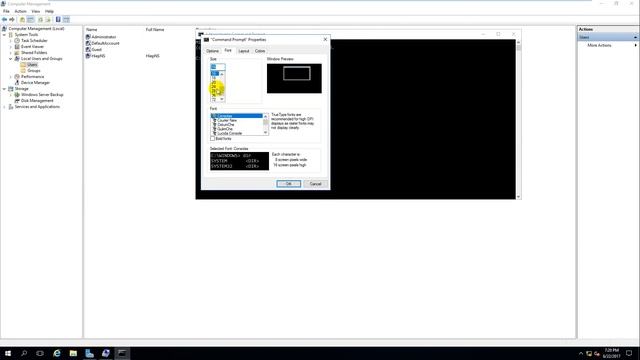Expand Services and Applications node
This screenshot has width=640, height=360.
coord(4,107)
